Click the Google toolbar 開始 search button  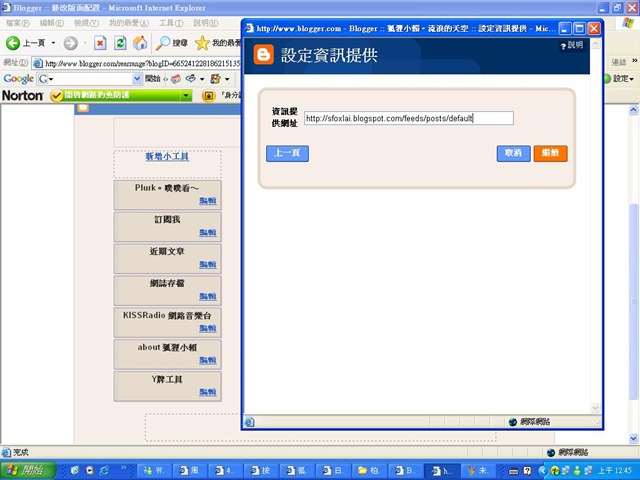click(153, 78)
